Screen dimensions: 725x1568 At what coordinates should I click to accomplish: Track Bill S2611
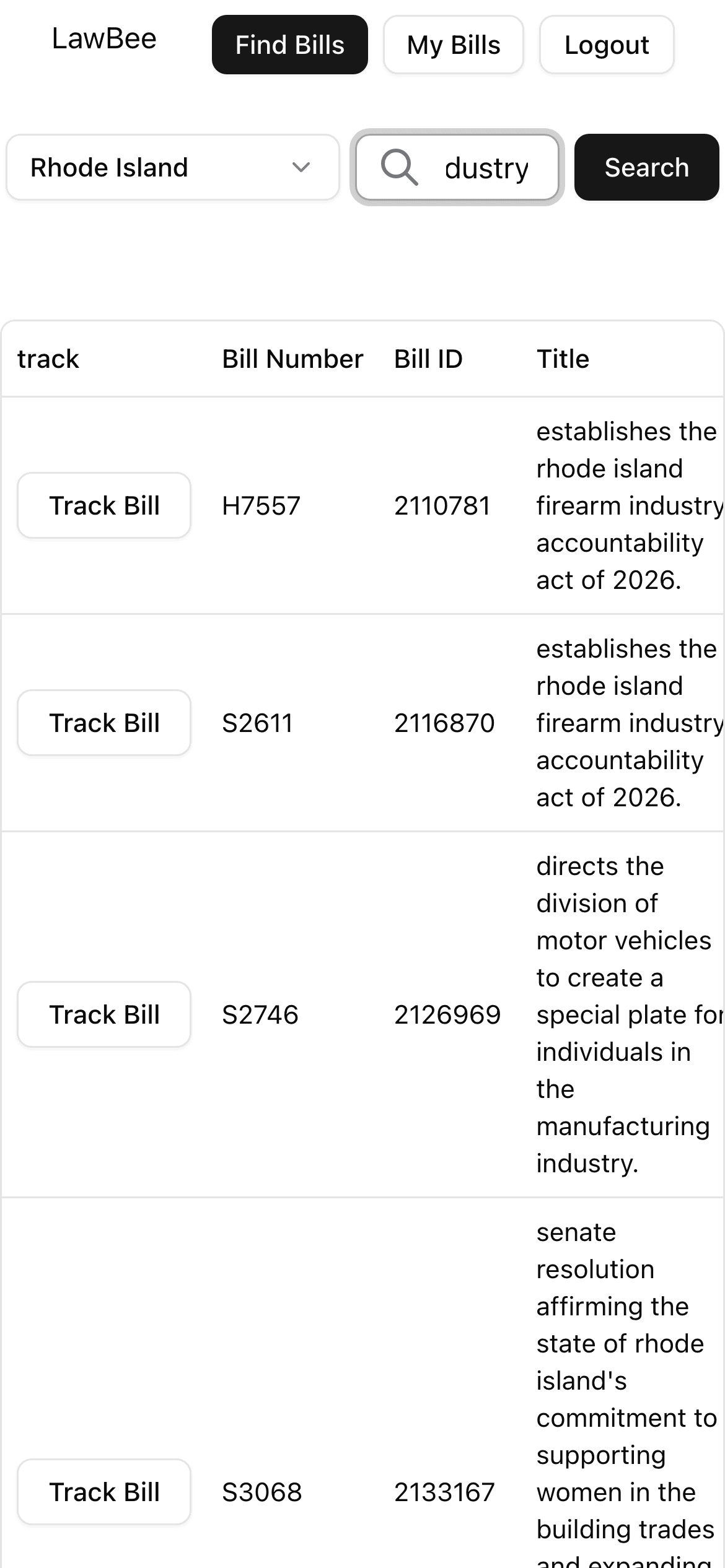point(103,722)
